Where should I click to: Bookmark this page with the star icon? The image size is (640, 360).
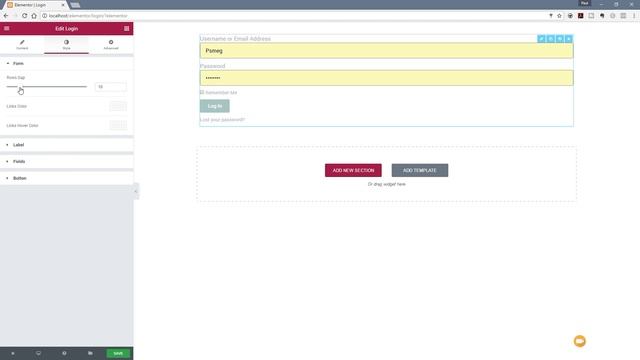point(560,16)
